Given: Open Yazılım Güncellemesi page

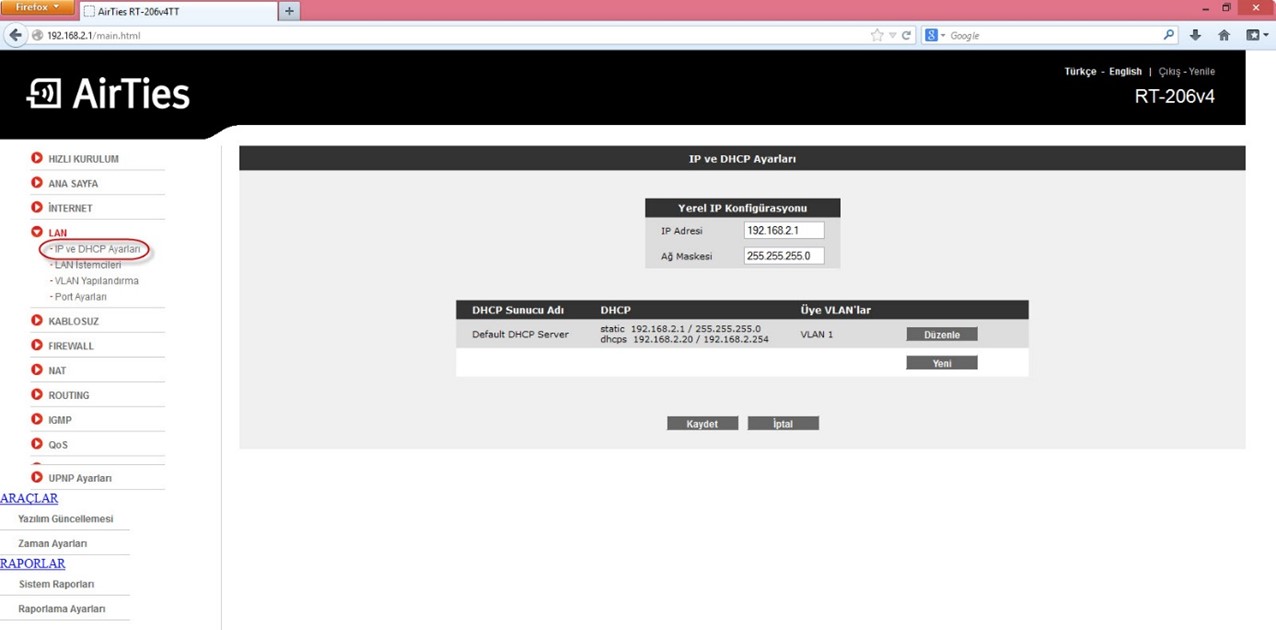Looking at the screenshot, I should [x=66, y=519].
